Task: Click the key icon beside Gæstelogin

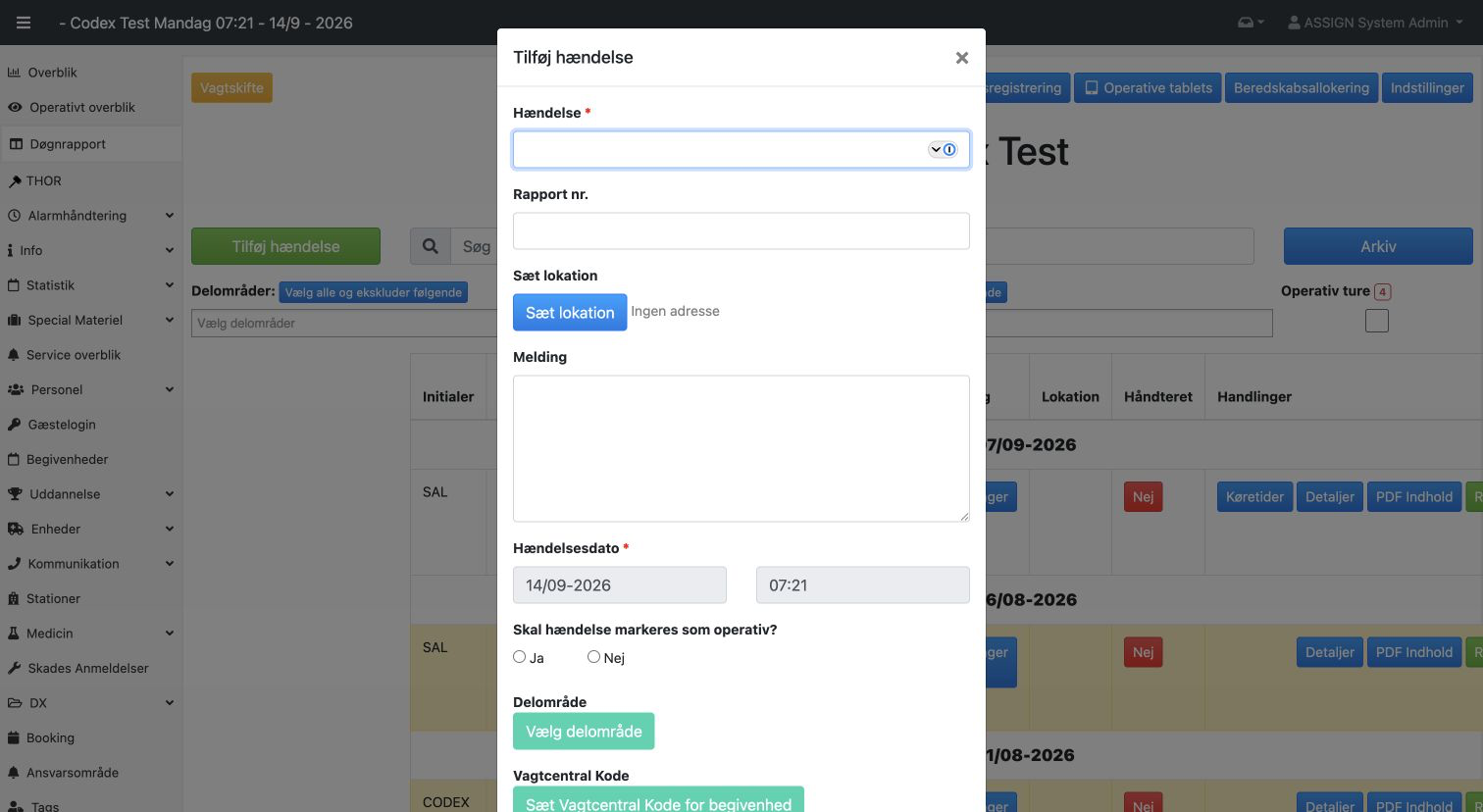Action: point(15,425)
